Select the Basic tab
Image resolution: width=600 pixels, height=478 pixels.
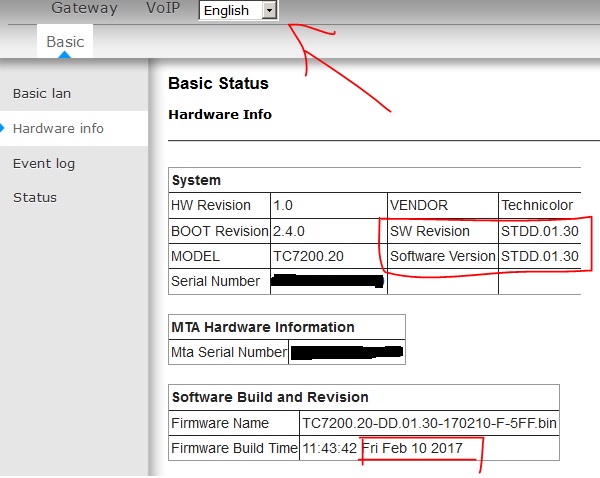pos(66,41)
